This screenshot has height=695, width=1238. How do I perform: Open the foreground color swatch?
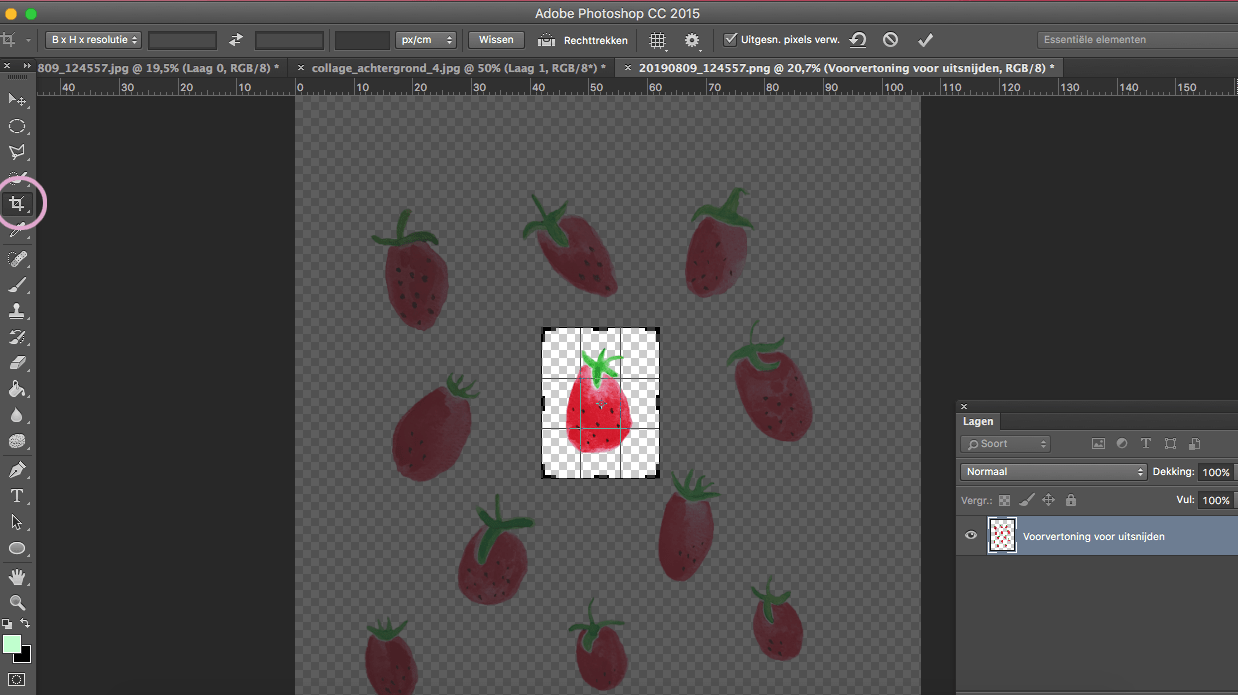tap(12, 644)
